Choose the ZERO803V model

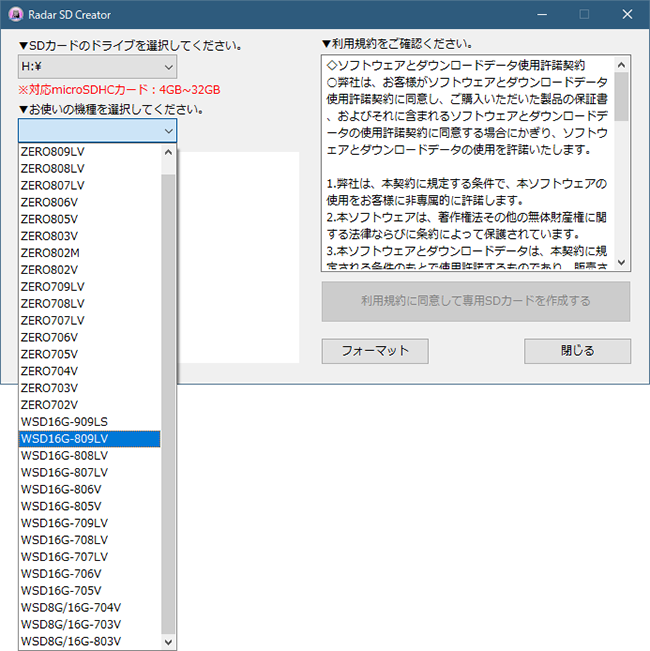pyautogui.click(x=89, y=236)
